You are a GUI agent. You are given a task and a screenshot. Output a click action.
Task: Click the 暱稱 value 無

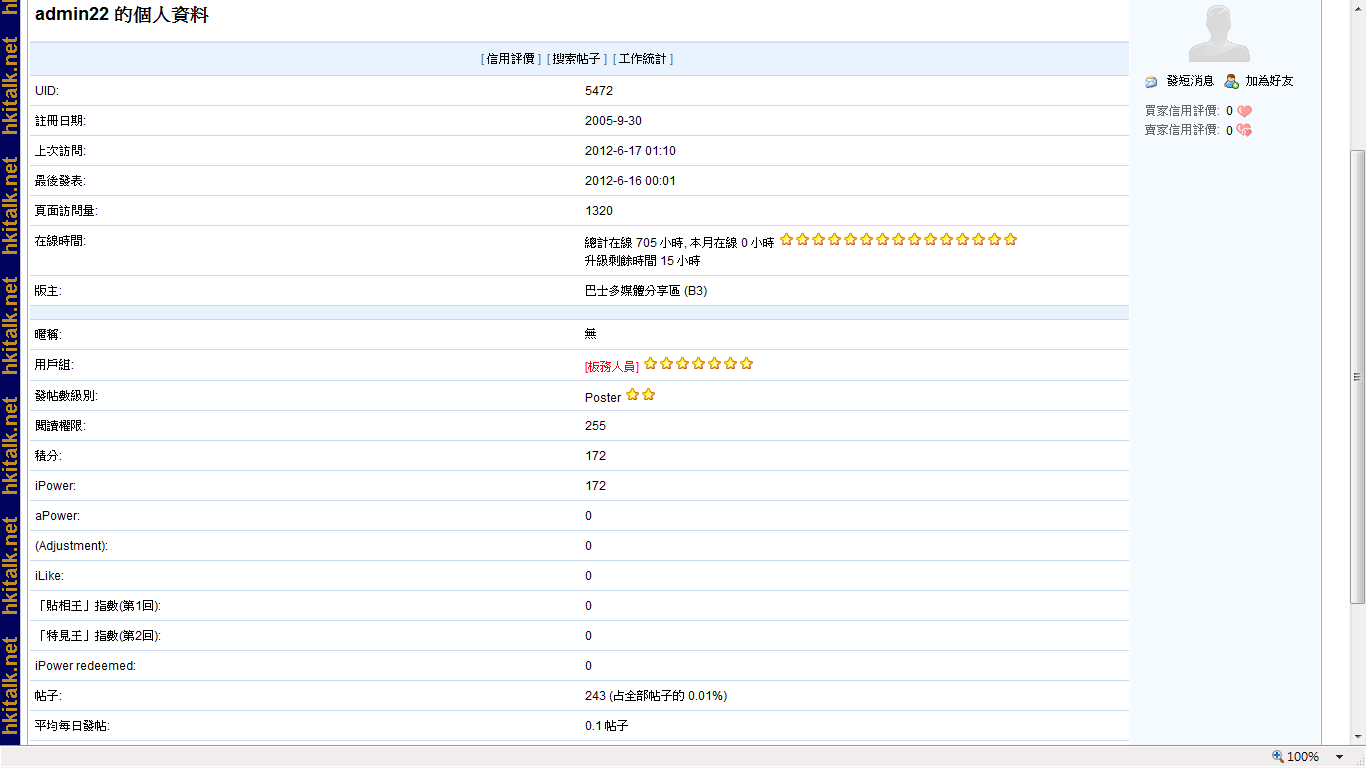tap(591, 334)
